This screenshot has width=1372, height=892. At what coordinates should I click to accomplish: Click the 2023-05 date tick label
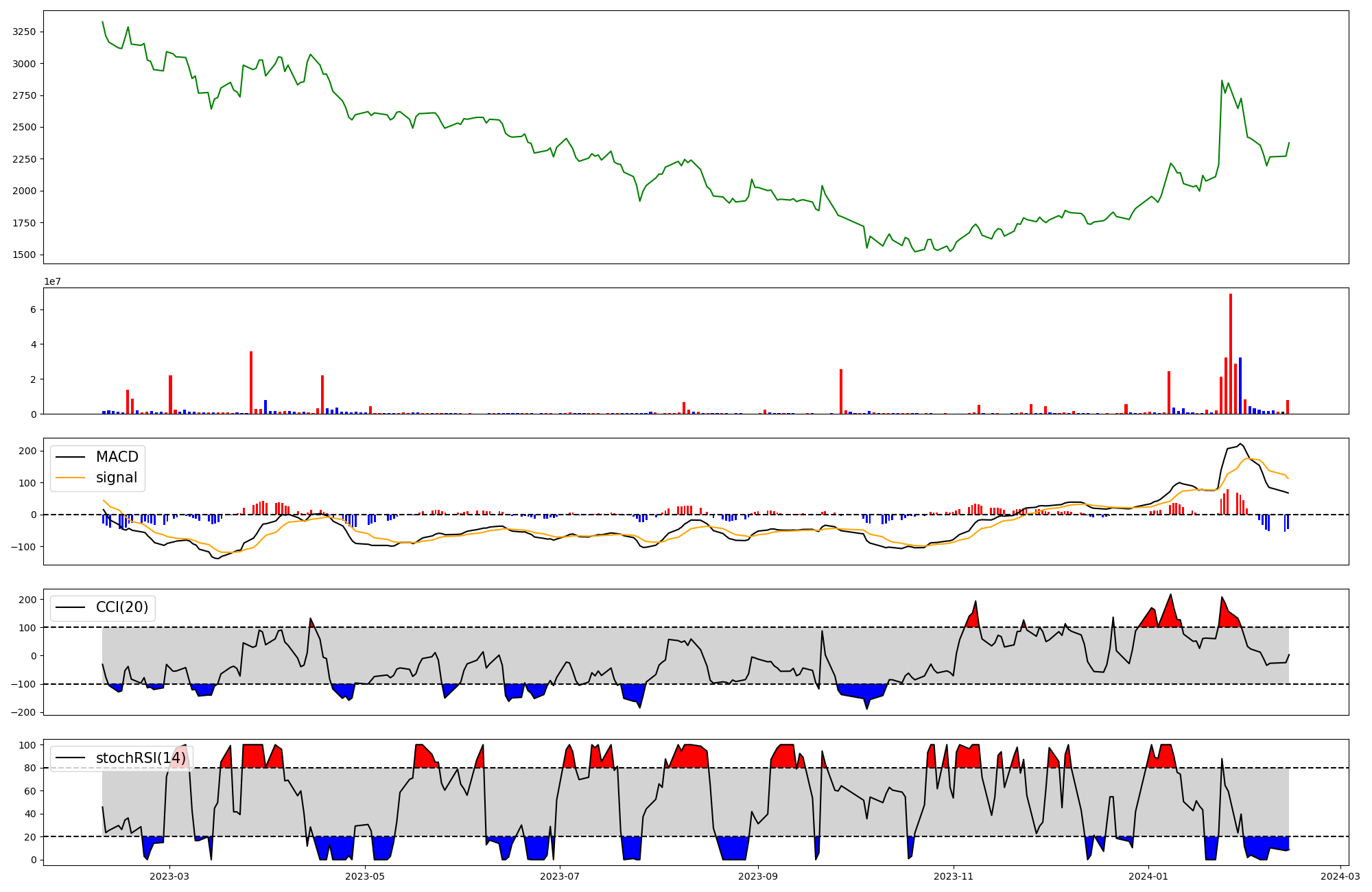(365, 876)
